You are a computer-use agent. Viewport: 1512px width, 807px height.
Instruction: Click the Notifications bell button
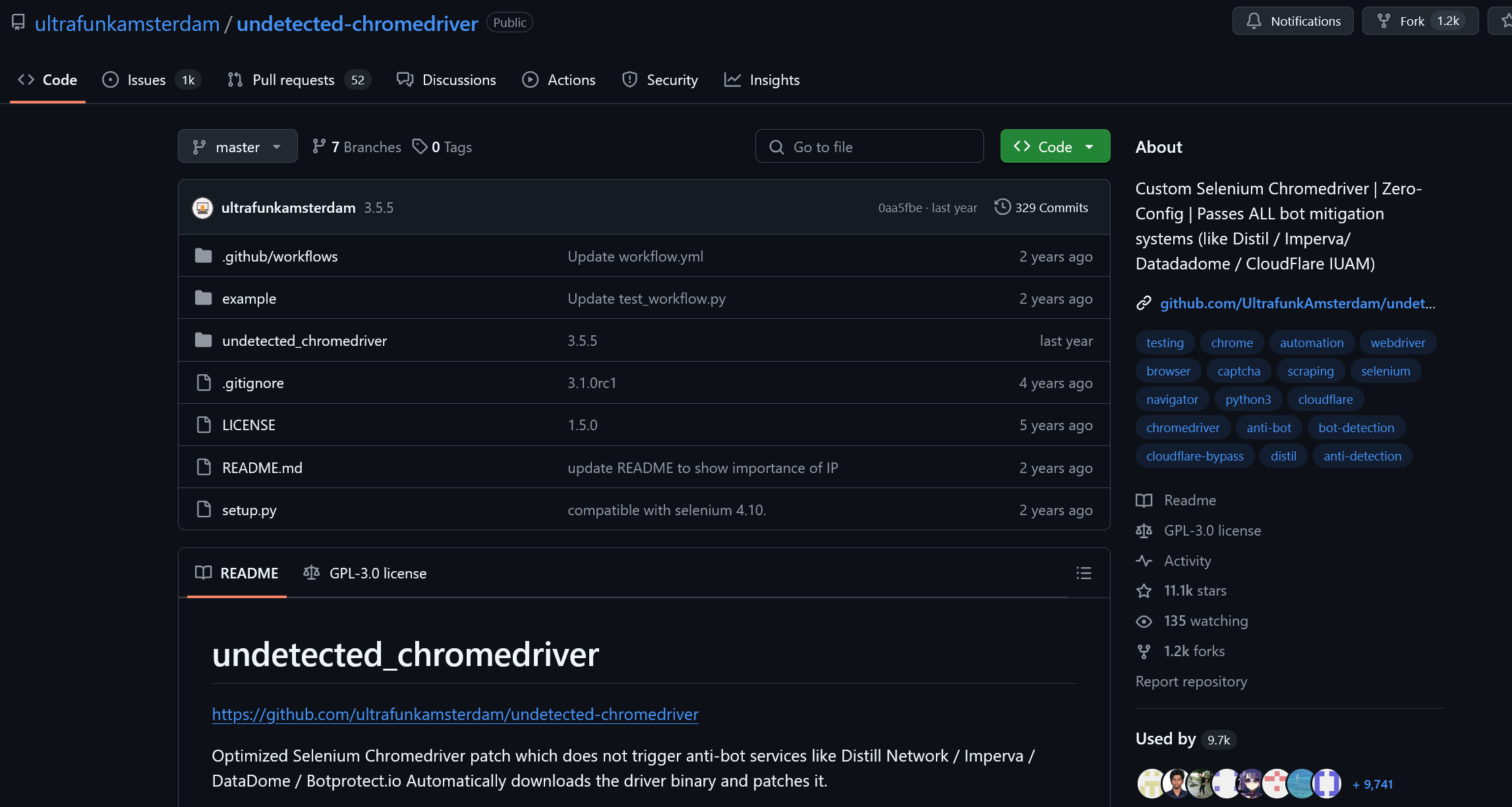[x=1293, y=21]
